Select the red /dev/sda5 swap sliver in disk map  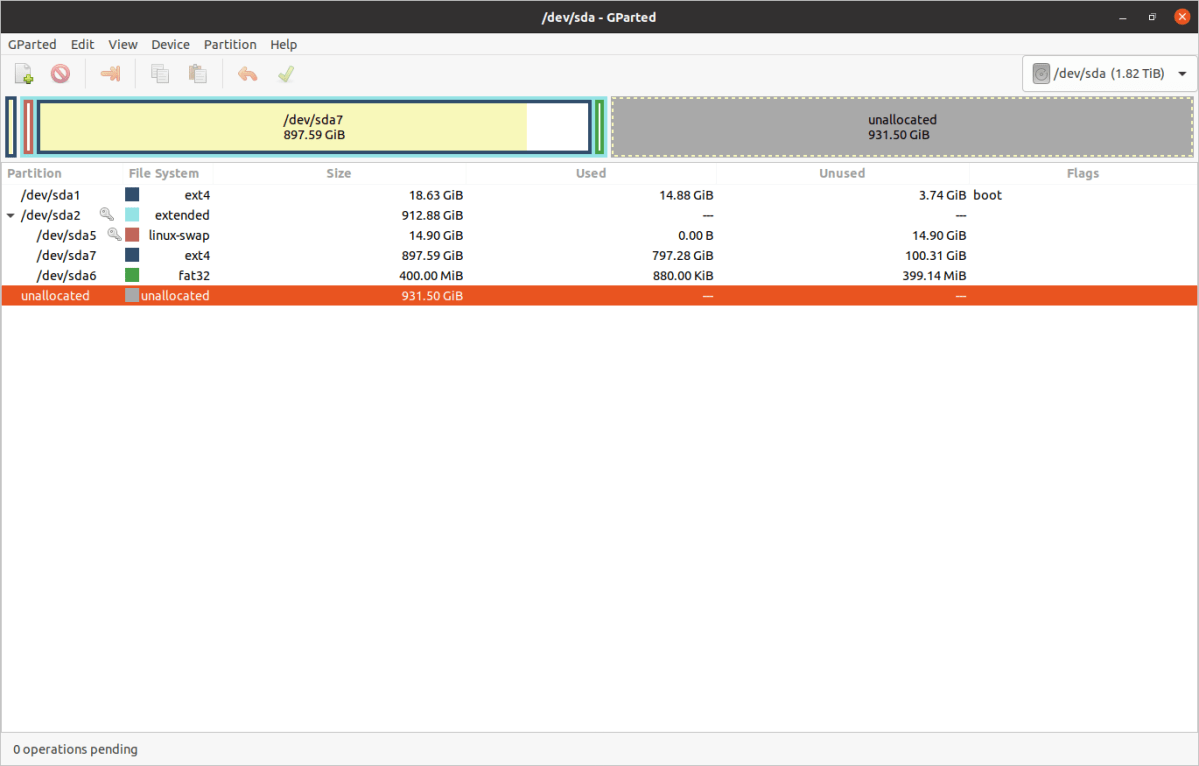point(28,127)
